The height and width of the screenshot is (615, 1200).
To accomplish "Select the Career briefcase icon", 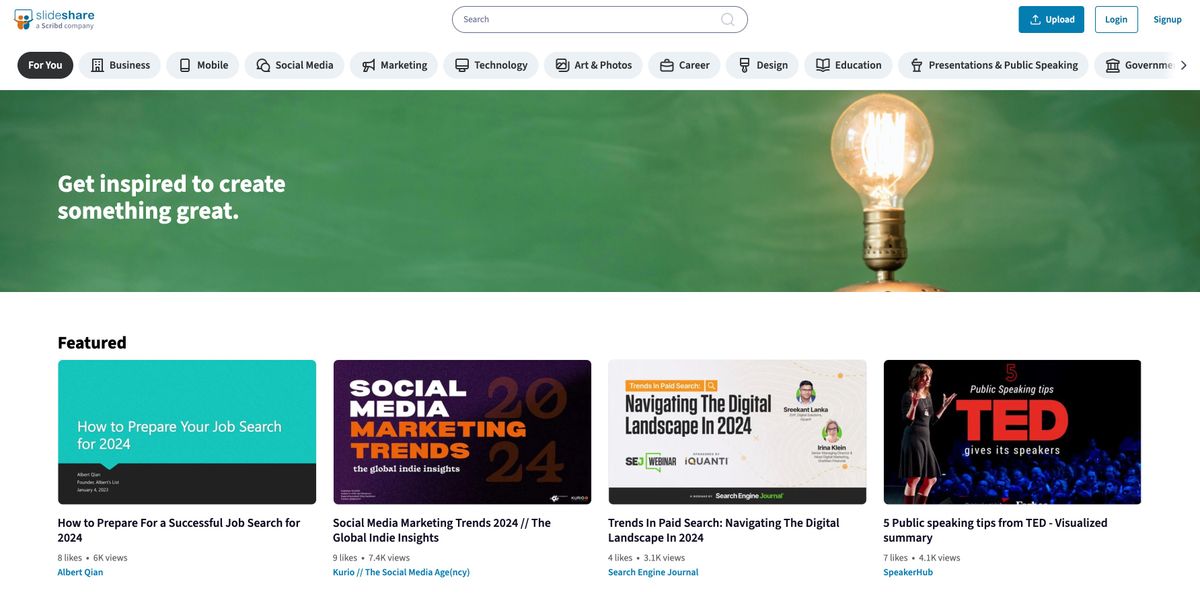I will (667, 65).
